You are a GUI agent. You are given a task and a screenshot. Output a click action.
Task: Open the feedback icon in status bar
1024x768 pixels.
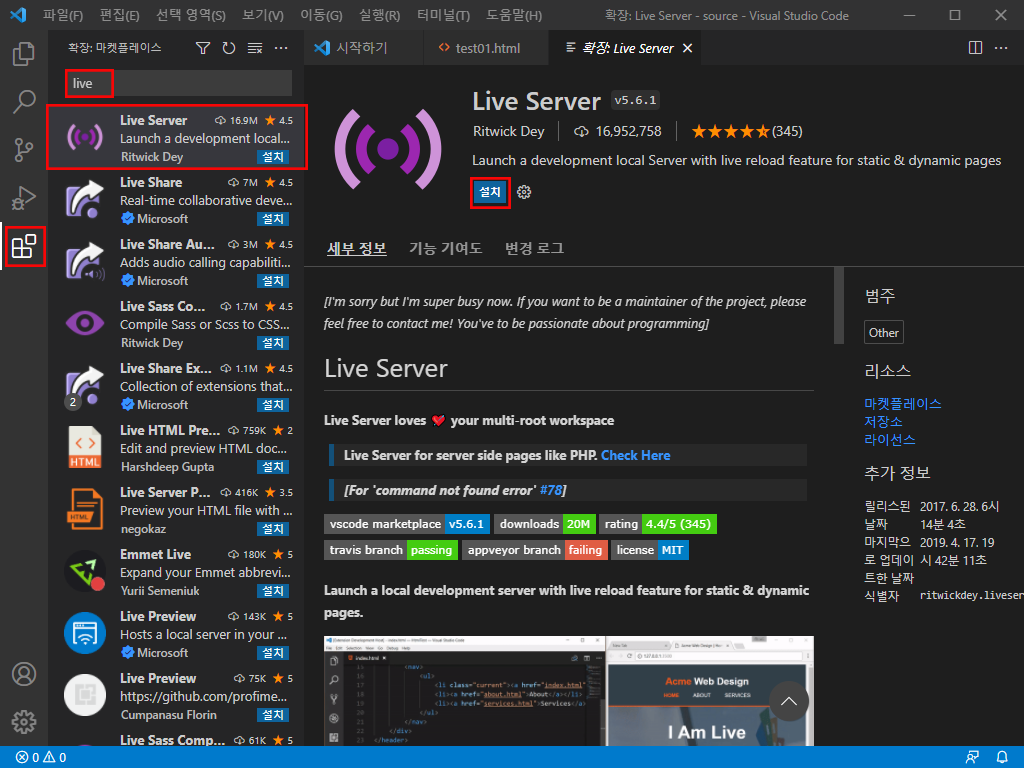click(972, 758)
